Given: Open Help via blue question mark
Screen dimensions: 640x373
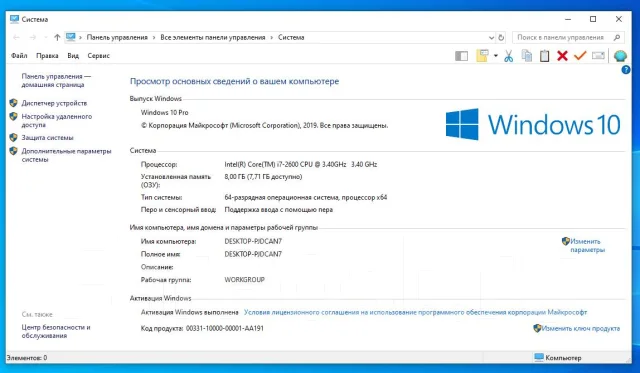Looking at the screenshot, I should tap(626, 70).
